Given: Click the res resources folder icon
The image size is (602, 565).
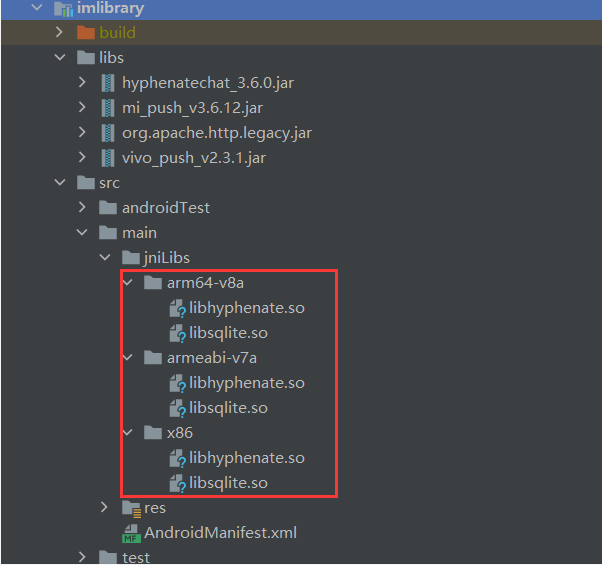Looking at the screenshot, I should coord(132,509).
